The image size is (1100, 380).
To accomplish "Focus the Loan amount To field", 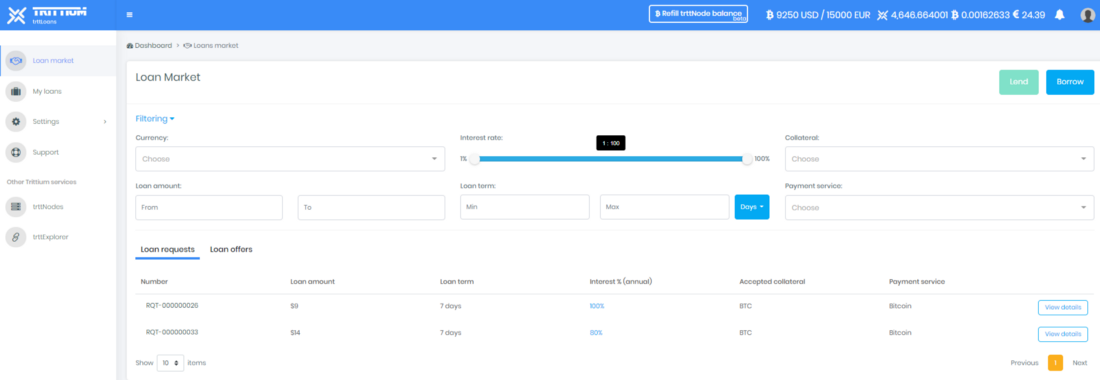I will 371,208.
